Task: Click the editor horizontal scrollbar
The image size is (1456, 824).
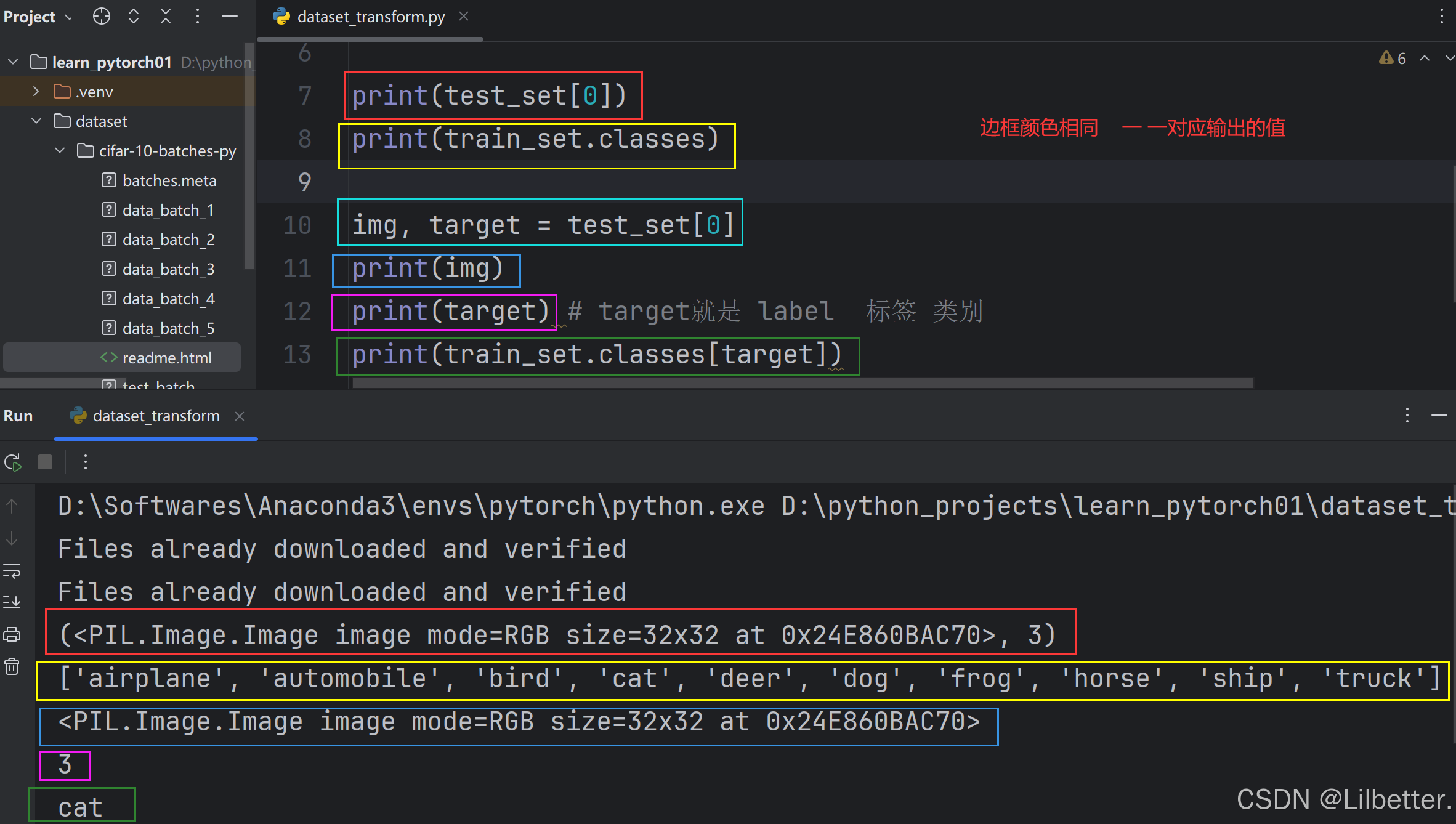Action: (x=801, y=383)
